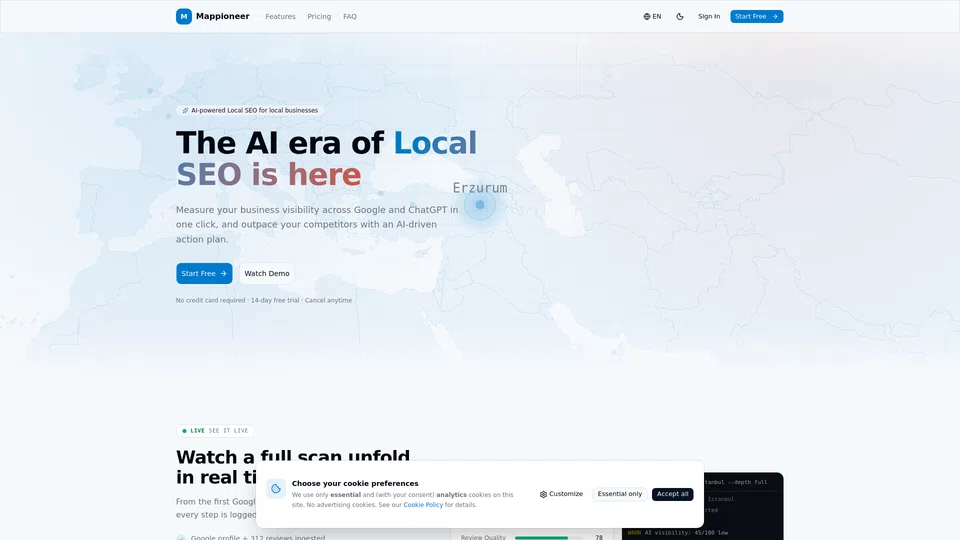Open the Features nav link
This screenshot has height=540, width=960.
pos(280,17)
